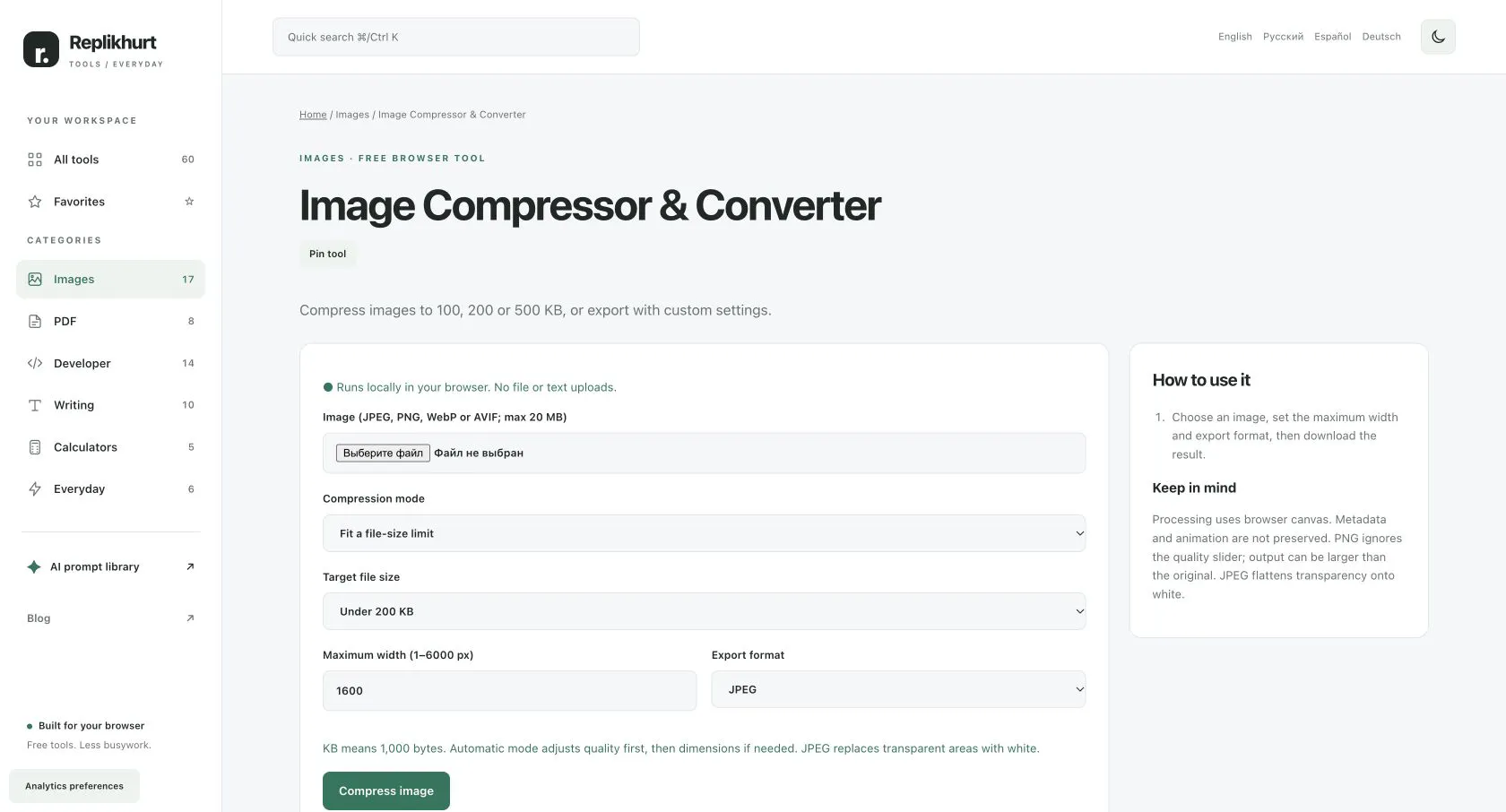
Task: Click the "Keep in mind" heading
Action: click(1194, 488)
